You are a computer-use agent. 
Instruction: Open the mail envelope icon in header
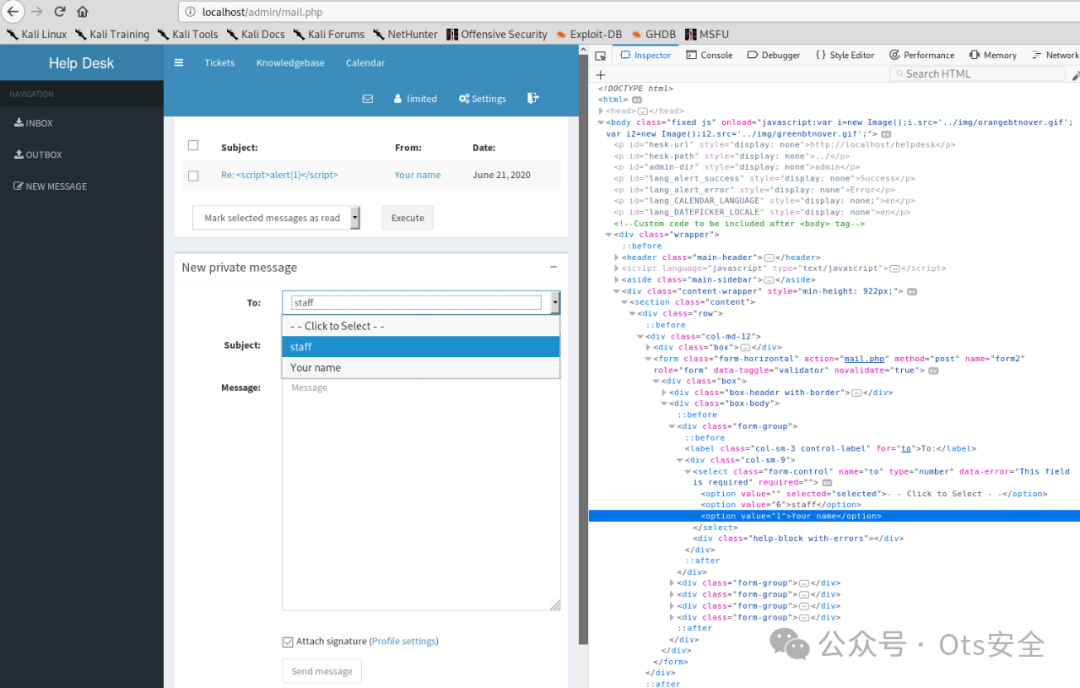(x=368, y=98)
